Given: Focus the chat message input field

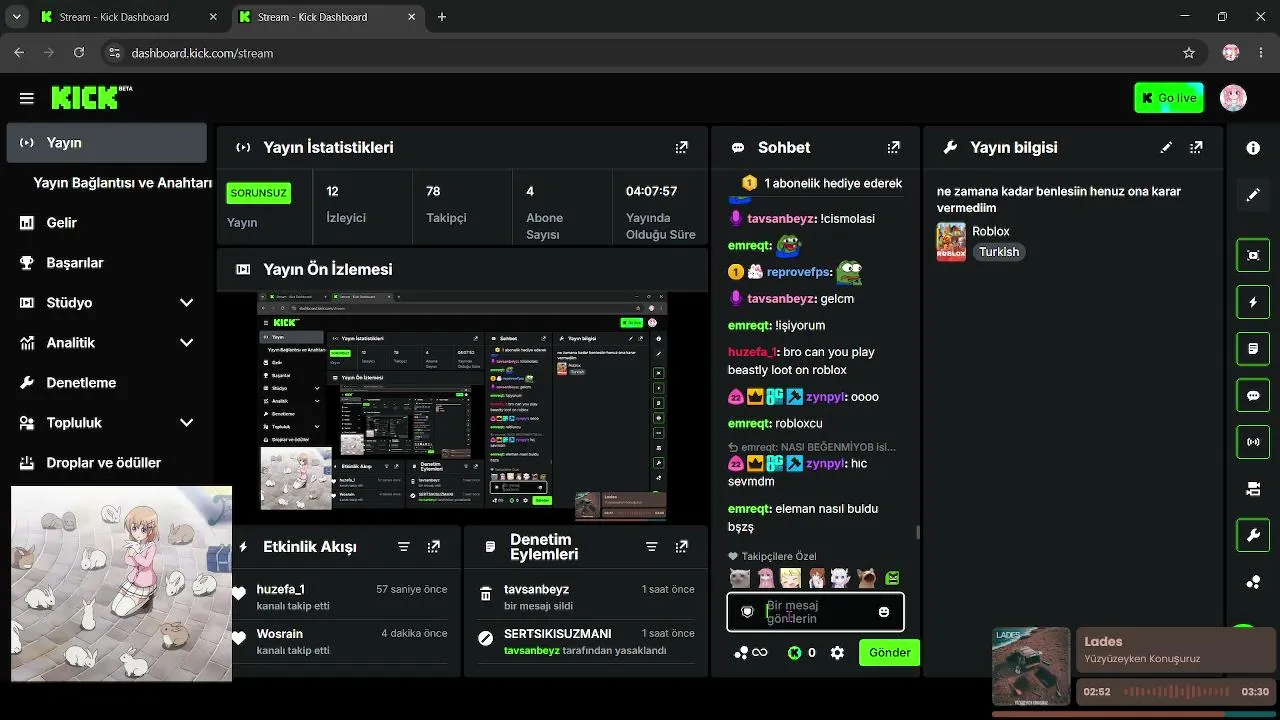Looking at the screenshot, I should coord(815,612).
